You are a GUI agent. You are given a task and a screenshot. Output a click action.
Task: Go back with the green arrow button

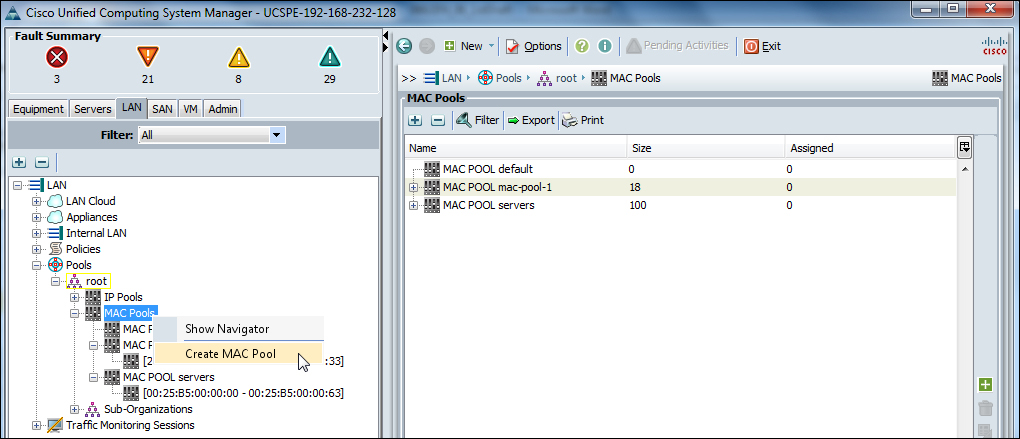click(405, 46)
